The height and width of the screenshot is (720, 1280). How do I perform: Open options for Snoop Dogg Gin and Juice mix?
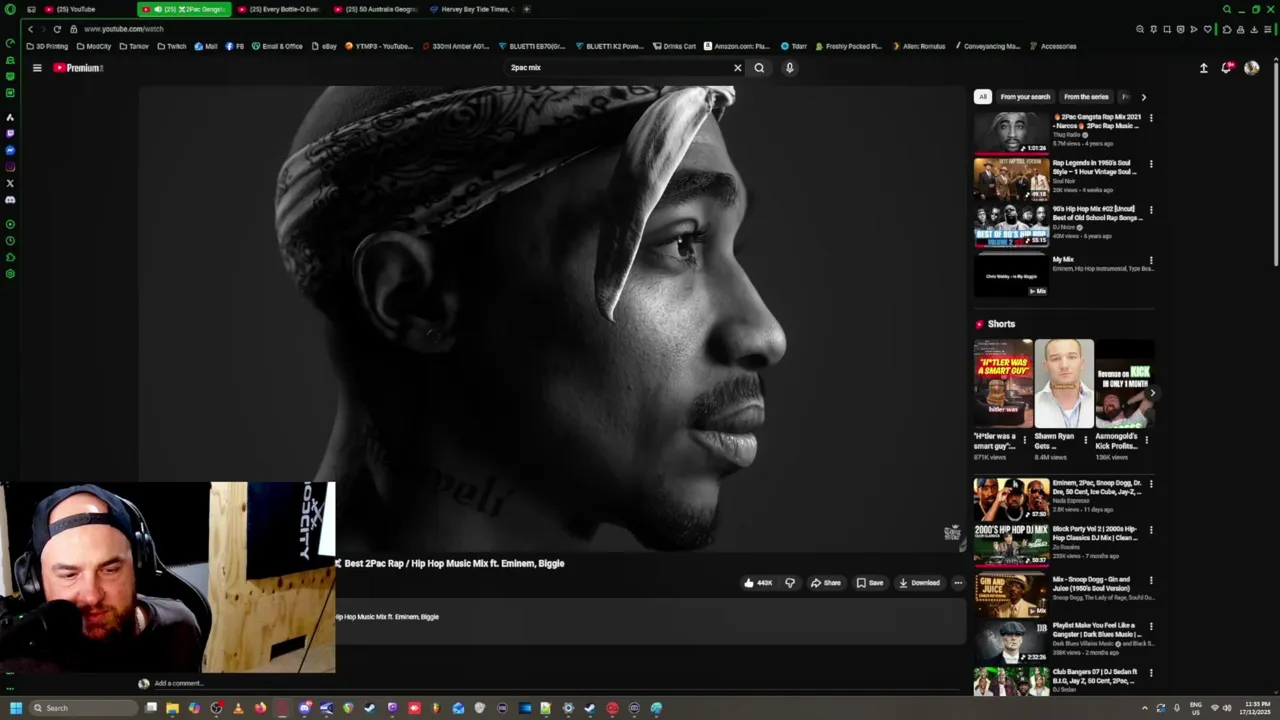tap(1151, 580)
